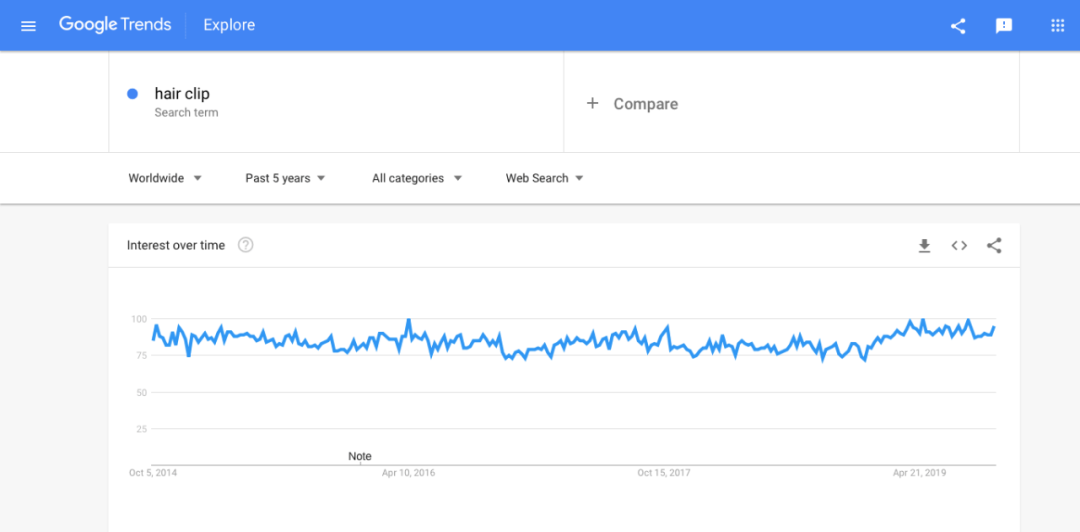Open the hamburger main menu

pyautogui.click(x=28, y=26)
